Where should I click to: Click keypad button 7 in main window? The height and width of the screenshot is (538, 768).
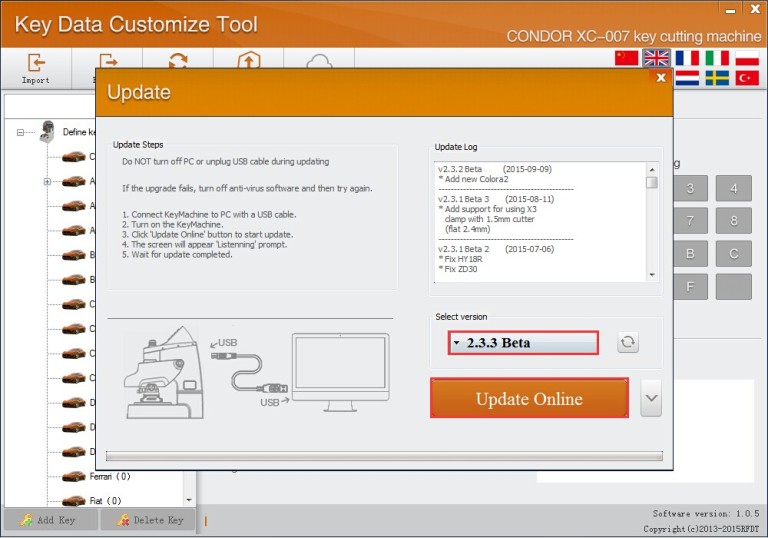(690, 220)
